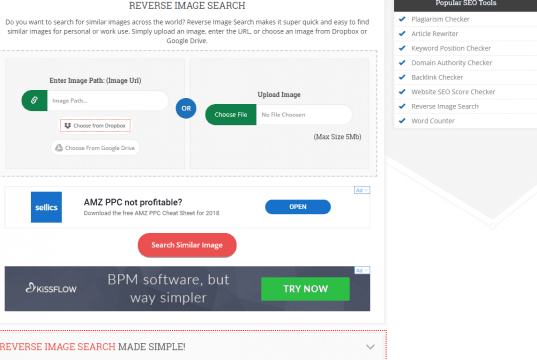Screen dimensions: 537x360
Task: Open the Word Counter tool
Action: tap(433, 121)
